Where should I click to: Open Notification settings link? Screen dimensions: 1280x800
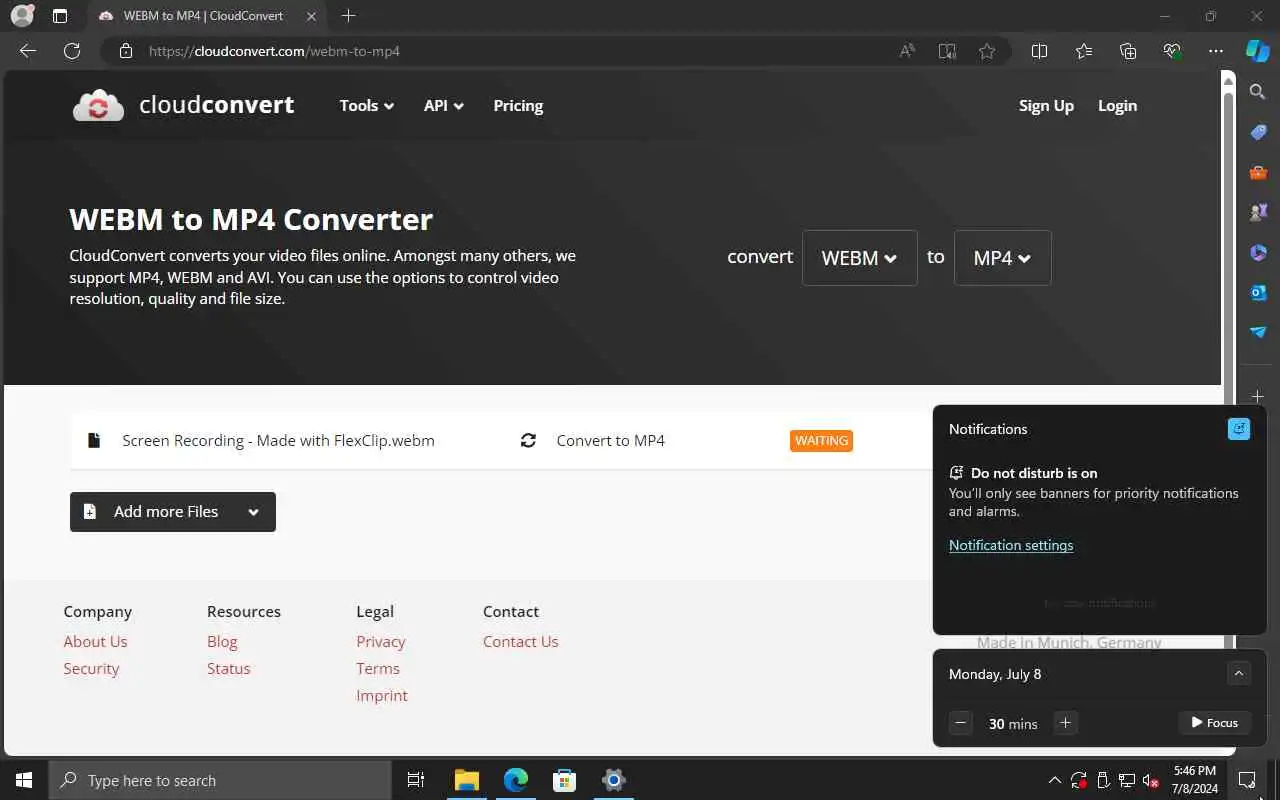1011,545
